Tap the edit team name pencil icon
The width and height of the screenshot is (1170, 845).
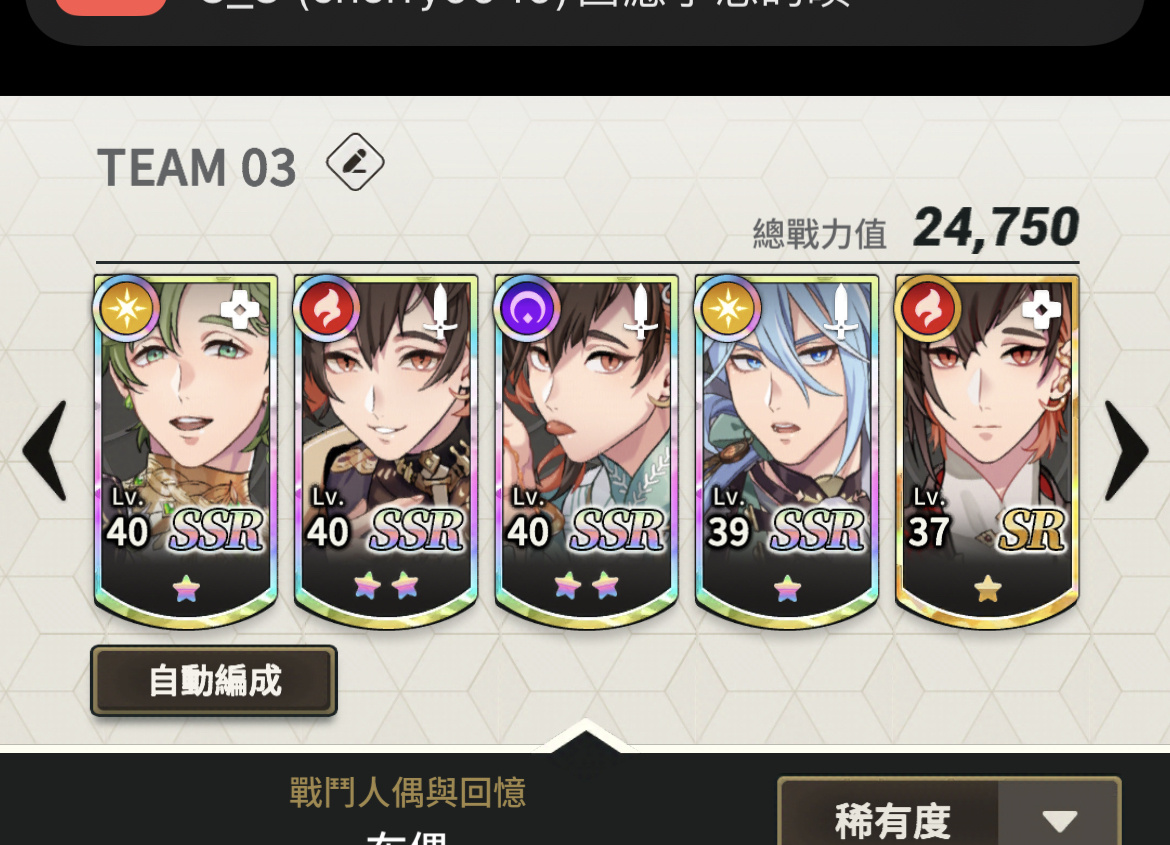(x=355, y=162)
